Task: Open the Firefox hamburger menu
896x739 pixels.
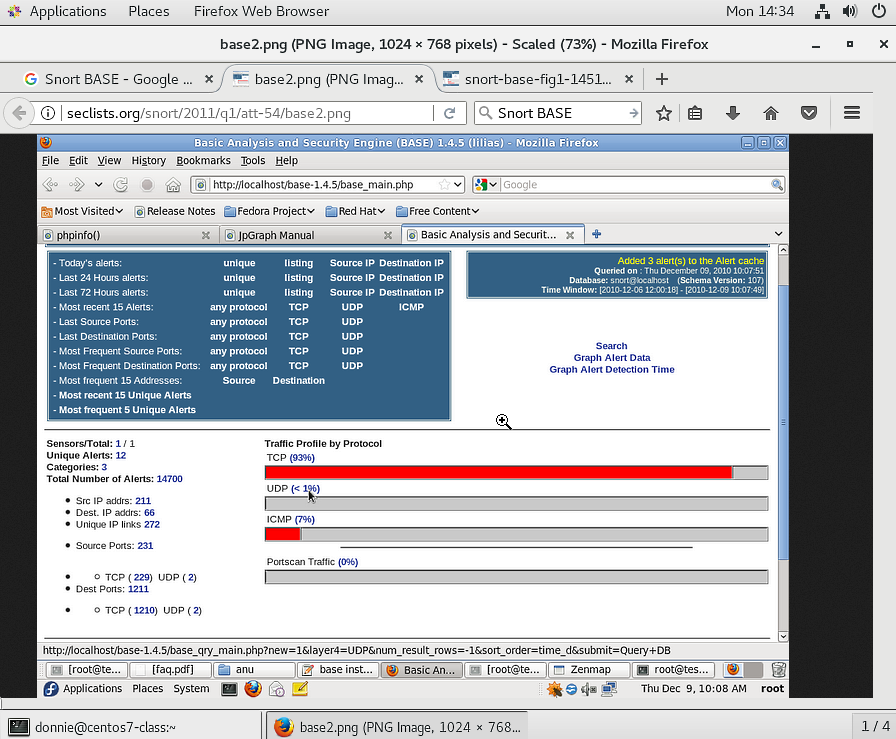Action: tap(851, 113)
